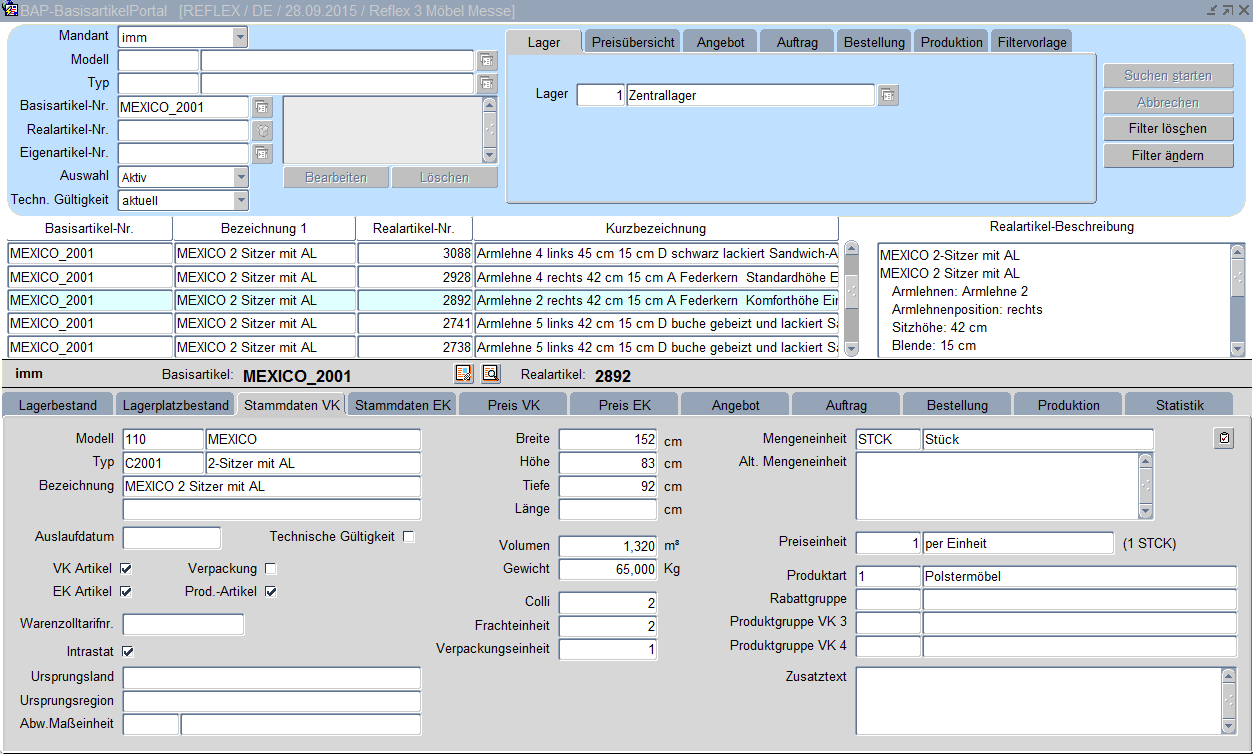The height and width of the screenshot is (754, 1253).
Task: Click the Eigenartikel-Nr. lookup icon
Action: [x=262, y=153]
